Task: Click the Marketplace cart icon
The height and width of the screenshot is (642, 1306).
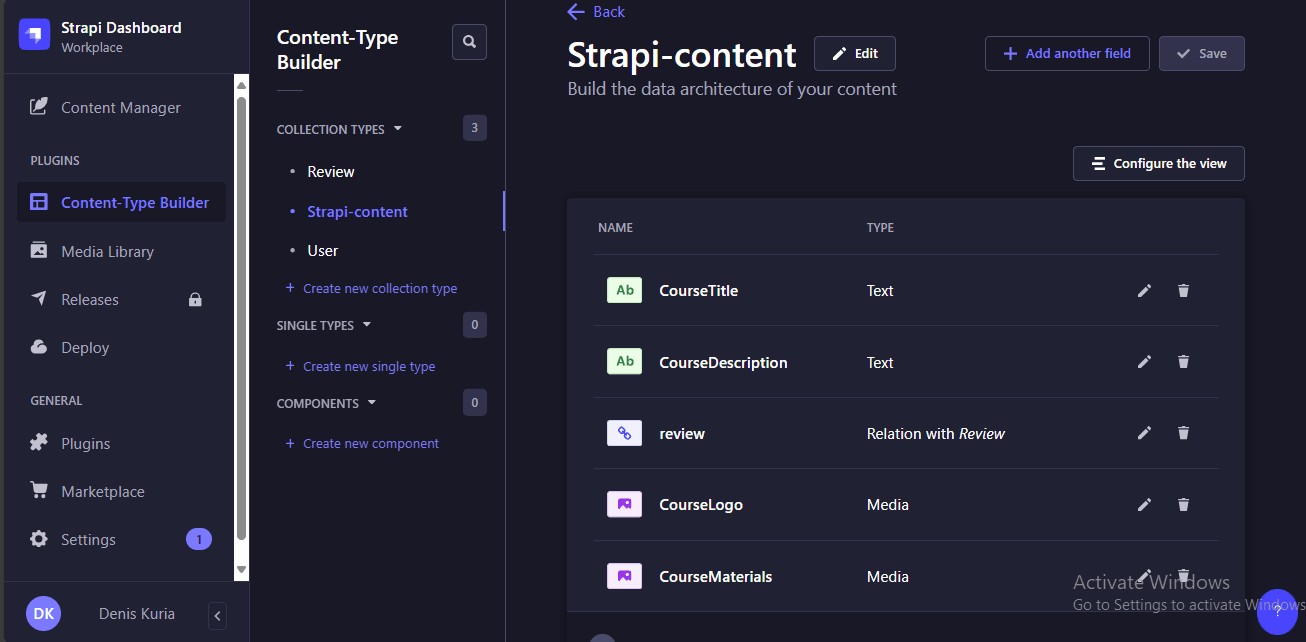Action: (39, 490)
